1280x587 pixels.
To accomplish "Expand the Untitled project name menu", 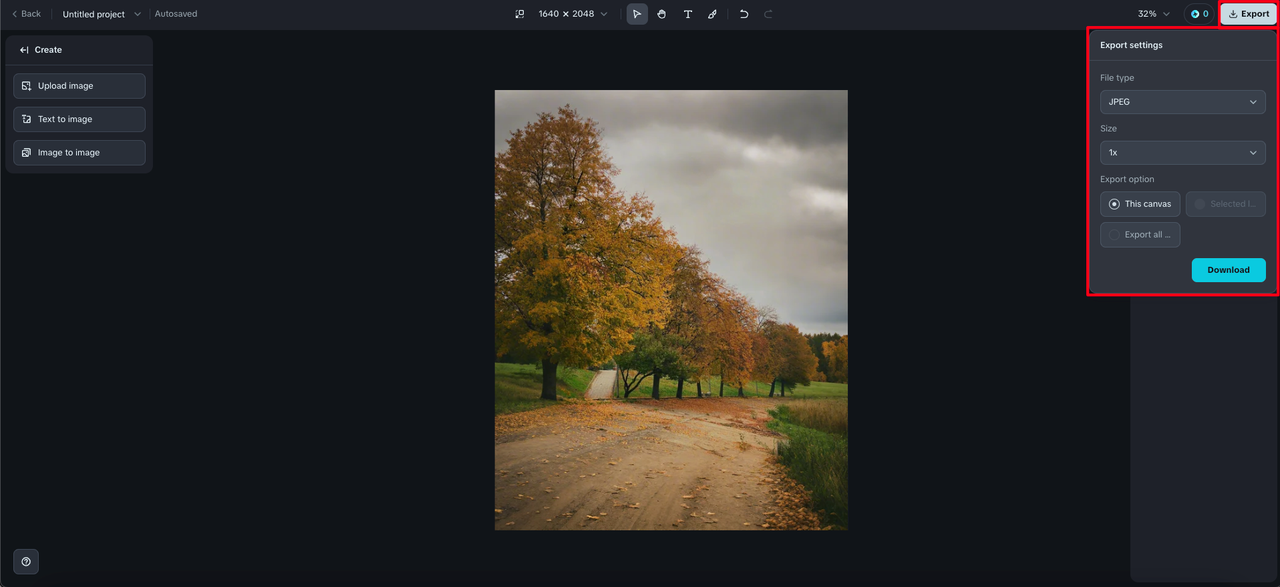I will pos(102,14).
